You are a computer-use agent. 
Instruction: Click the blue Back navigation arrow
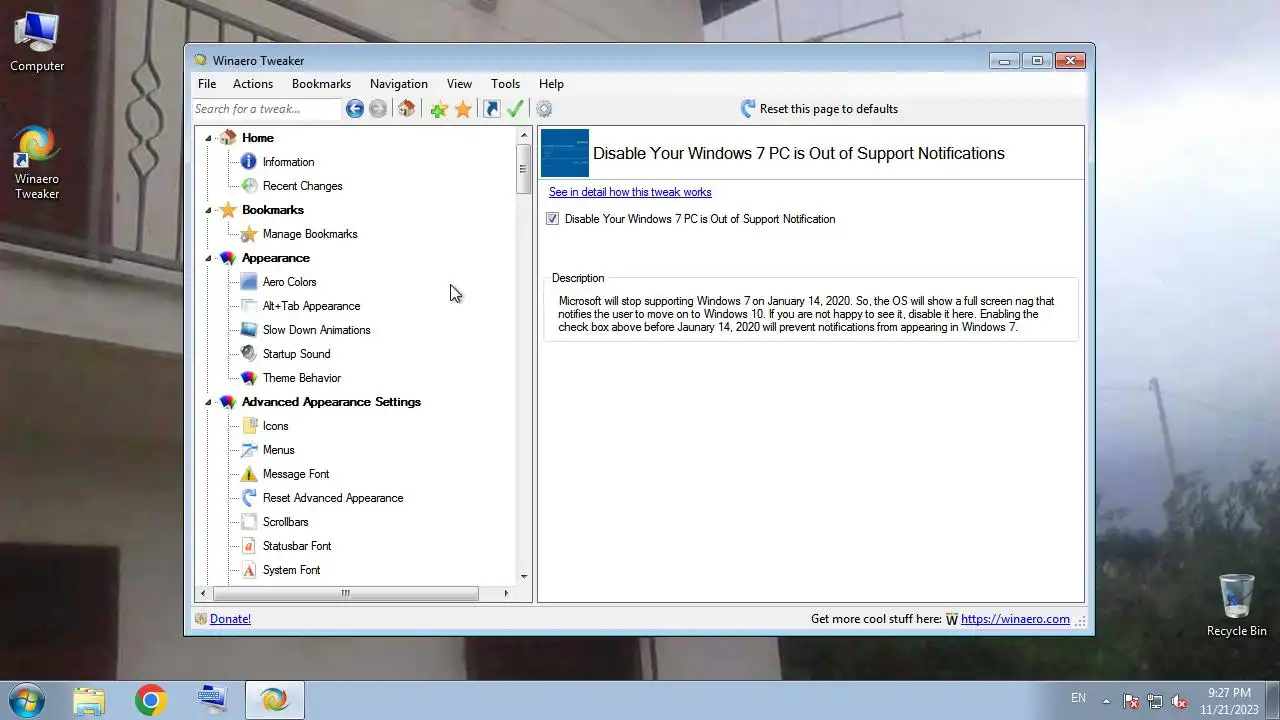[355, 109]
